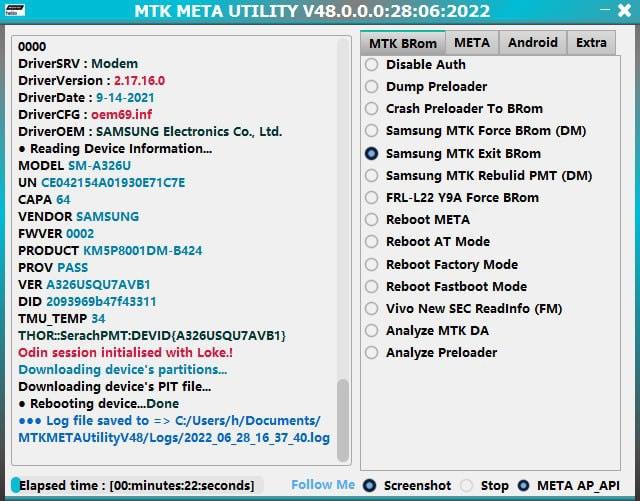The width and height of the screenshot is (640, 501).
Task: Click the Elapsed time status text
Action: point(136,485)
